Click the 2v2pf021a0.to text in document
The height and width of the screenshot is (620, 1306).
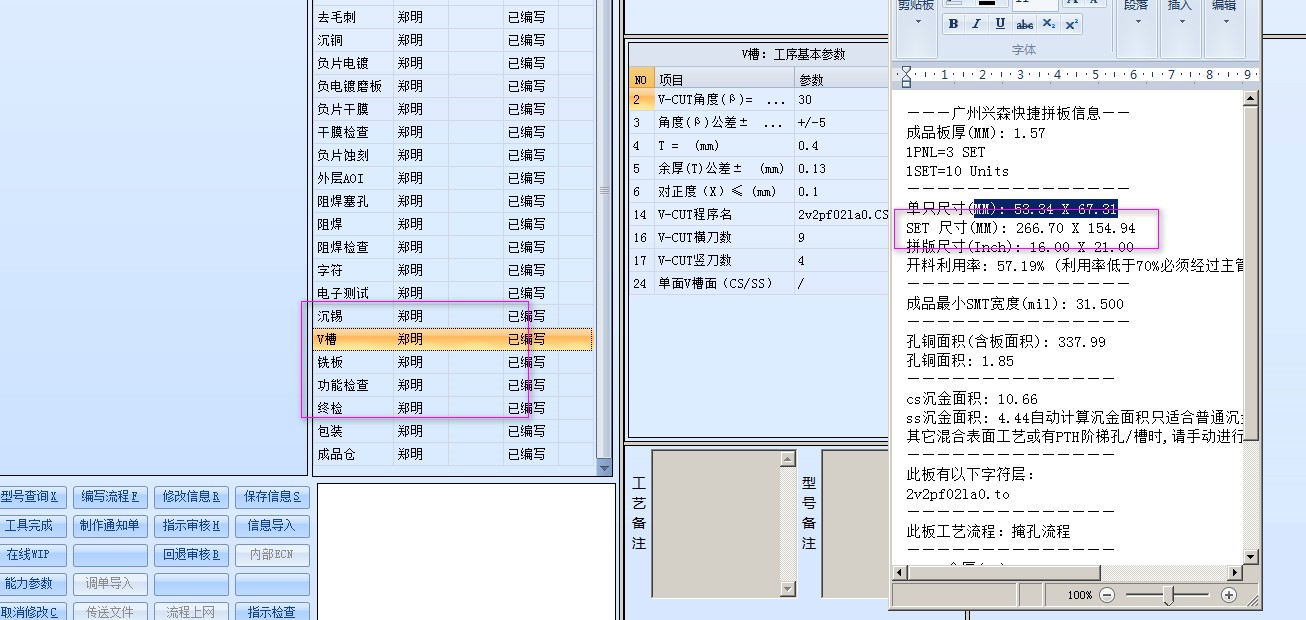958,494
